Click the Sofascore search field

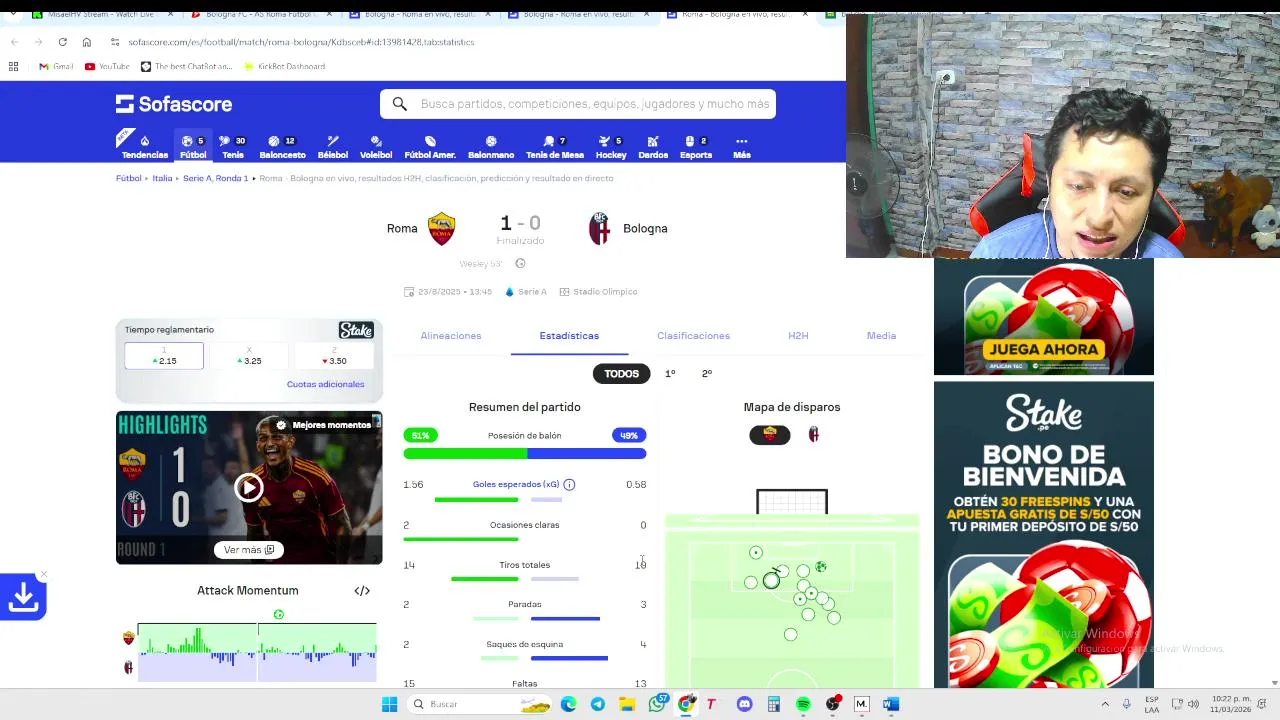[578, 104]
